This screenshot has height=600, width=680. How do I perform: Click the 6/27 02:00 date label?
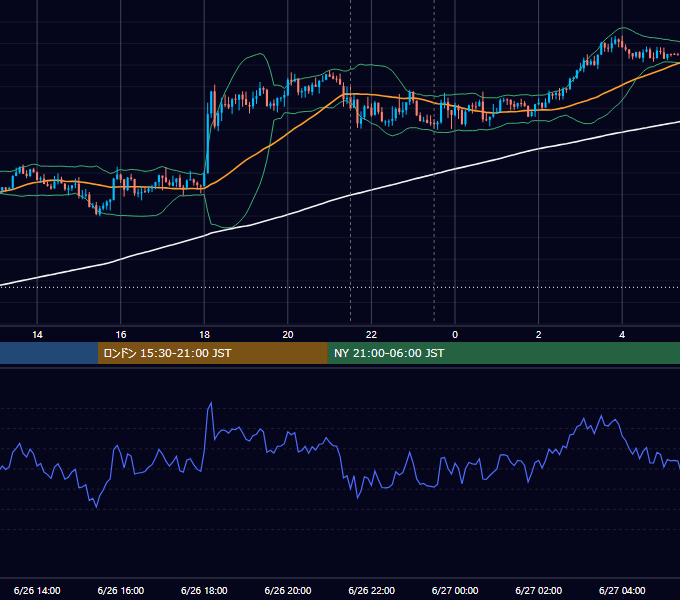coord(539,590)
